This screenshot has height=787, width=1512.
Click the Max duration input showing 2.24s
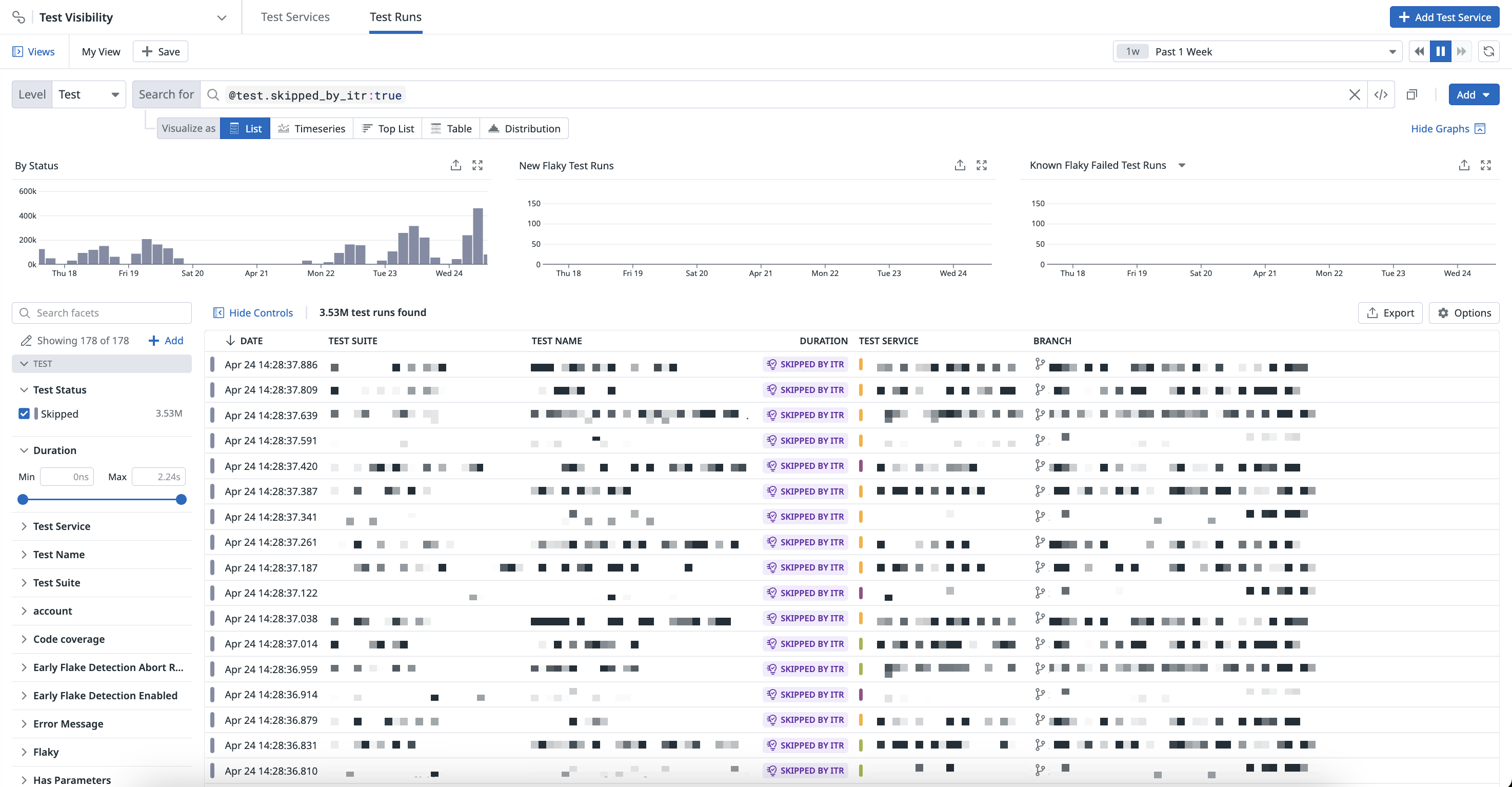(158, 476)
